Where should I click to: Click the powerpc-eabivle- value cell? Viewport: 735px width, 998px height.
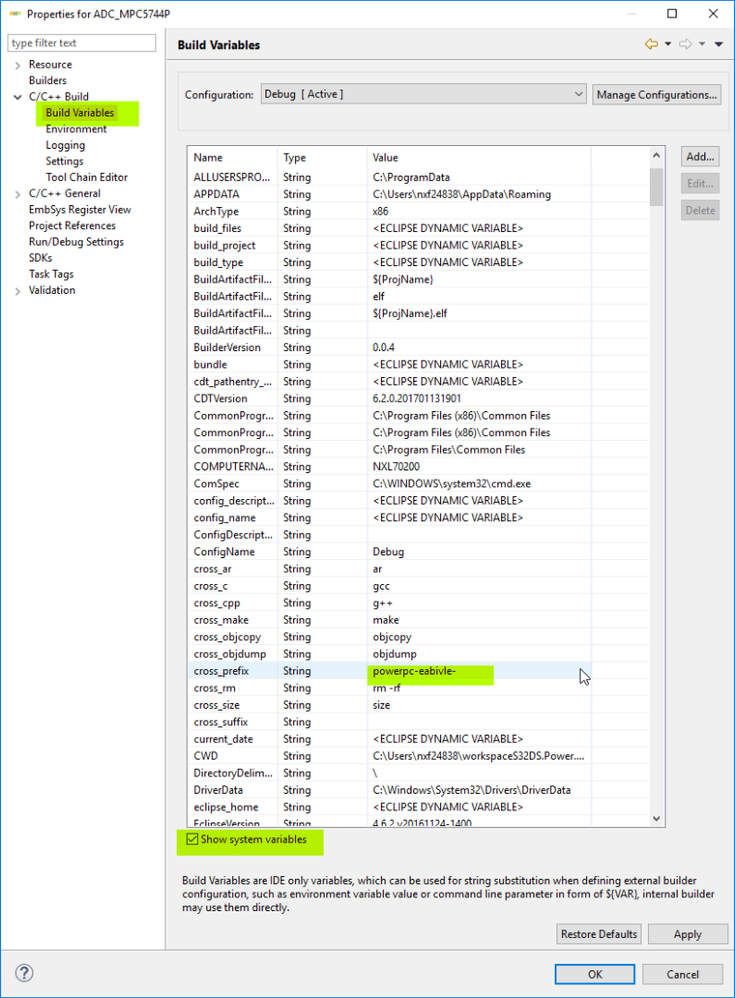tap(479, 671)
